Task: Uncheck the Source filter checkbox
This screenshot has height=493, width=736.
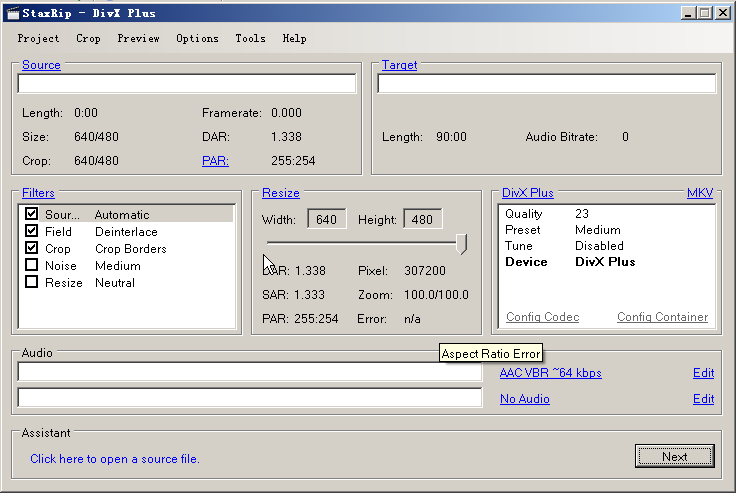Action: coord(32,215)
